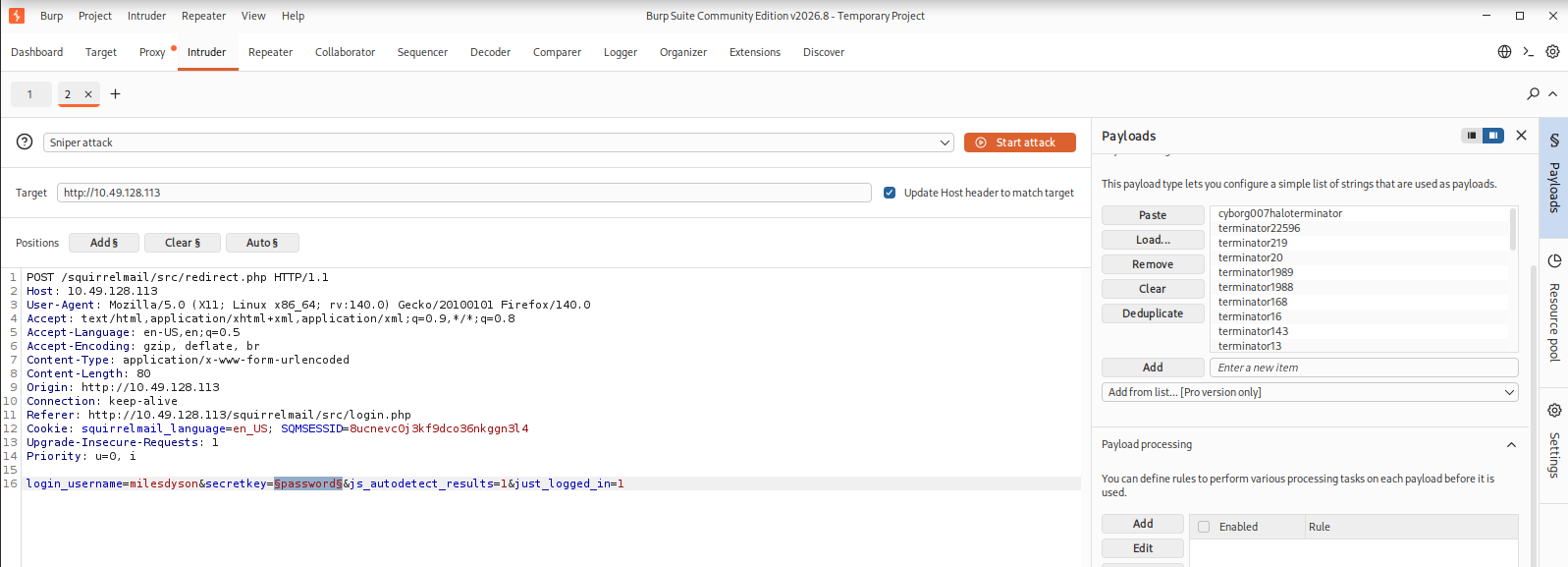The image size is (1568, 567).
Task: Click the Deduplicate payloads button
Action: point(1153,313)
